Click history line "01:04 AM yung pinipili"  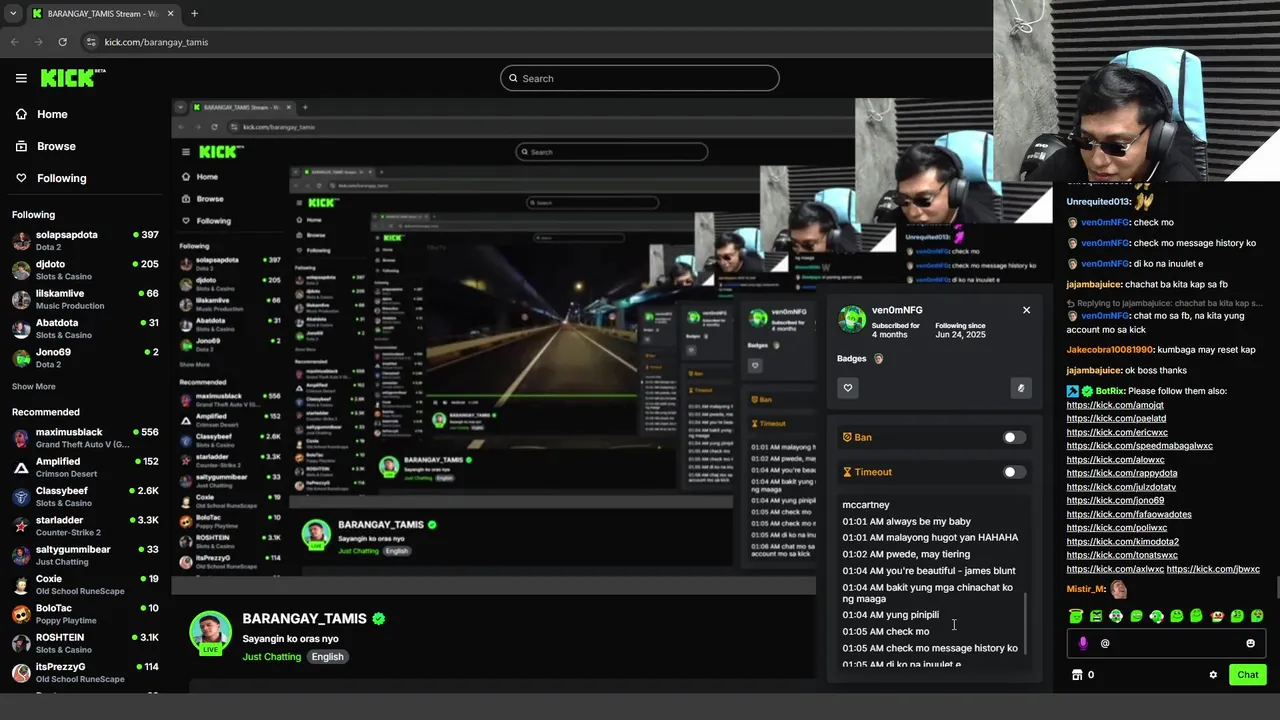[890, 615]
